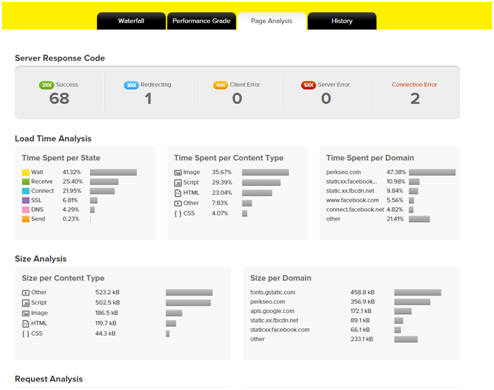Click Other icon in Time Spent per Content Type
Viewport: 494px width, 390px height.
(x=178, y=203)
